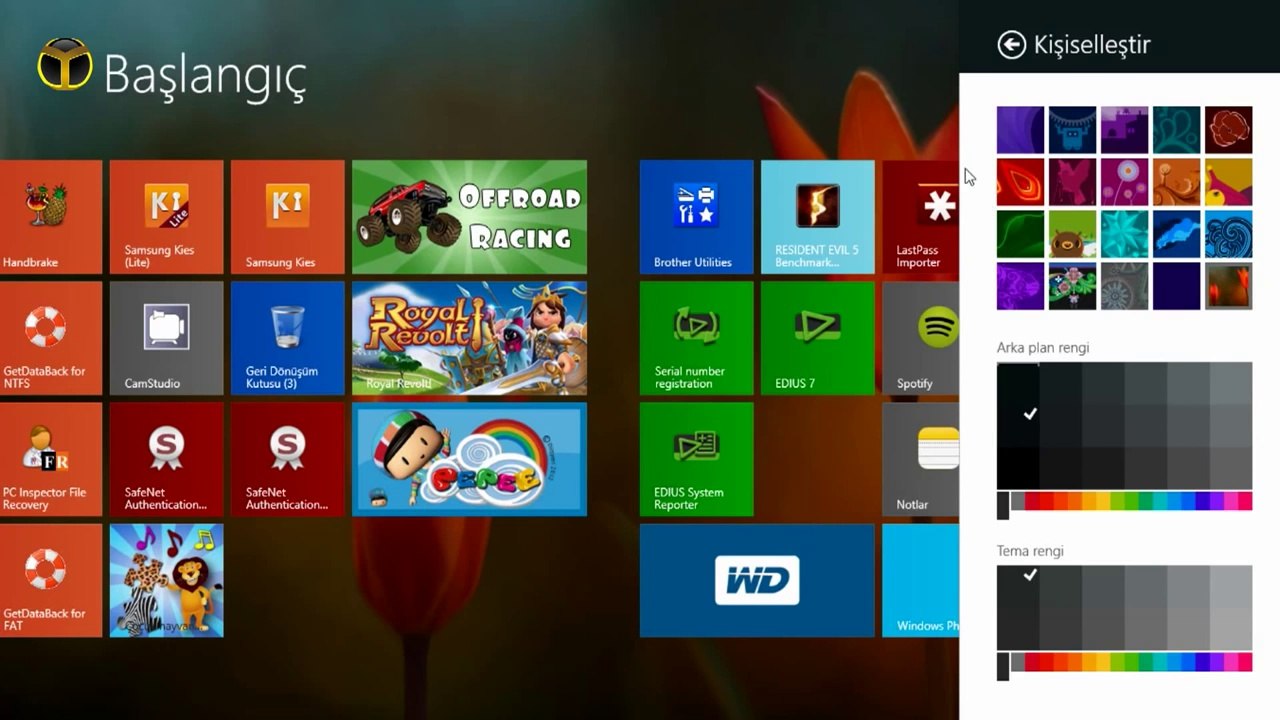Open LastPass Importer tile
Screen dimensions: 1280x720
(x=920, y=217)
